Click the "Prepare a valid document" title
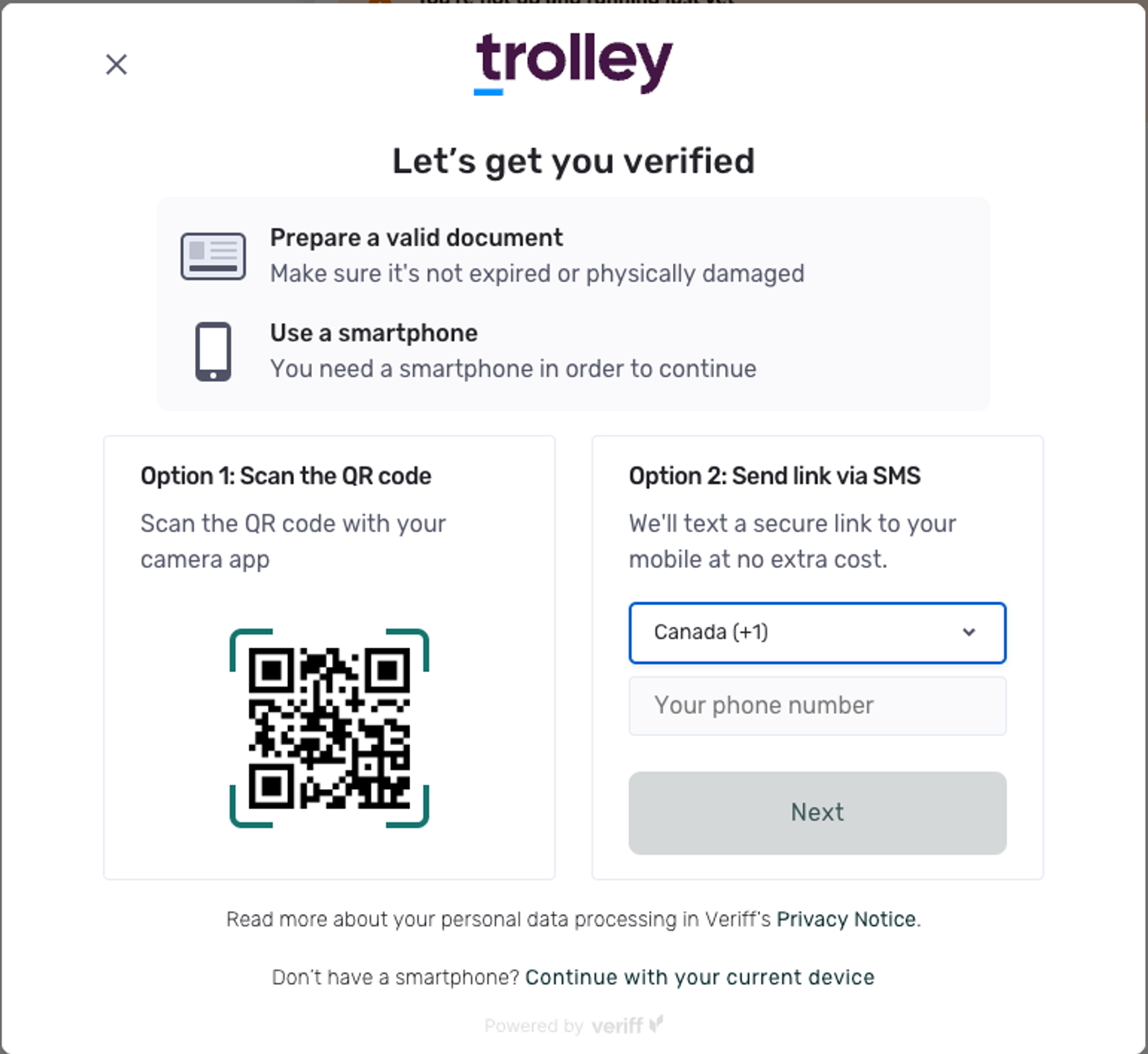1148x1054 pixels. tap(416, 238)
